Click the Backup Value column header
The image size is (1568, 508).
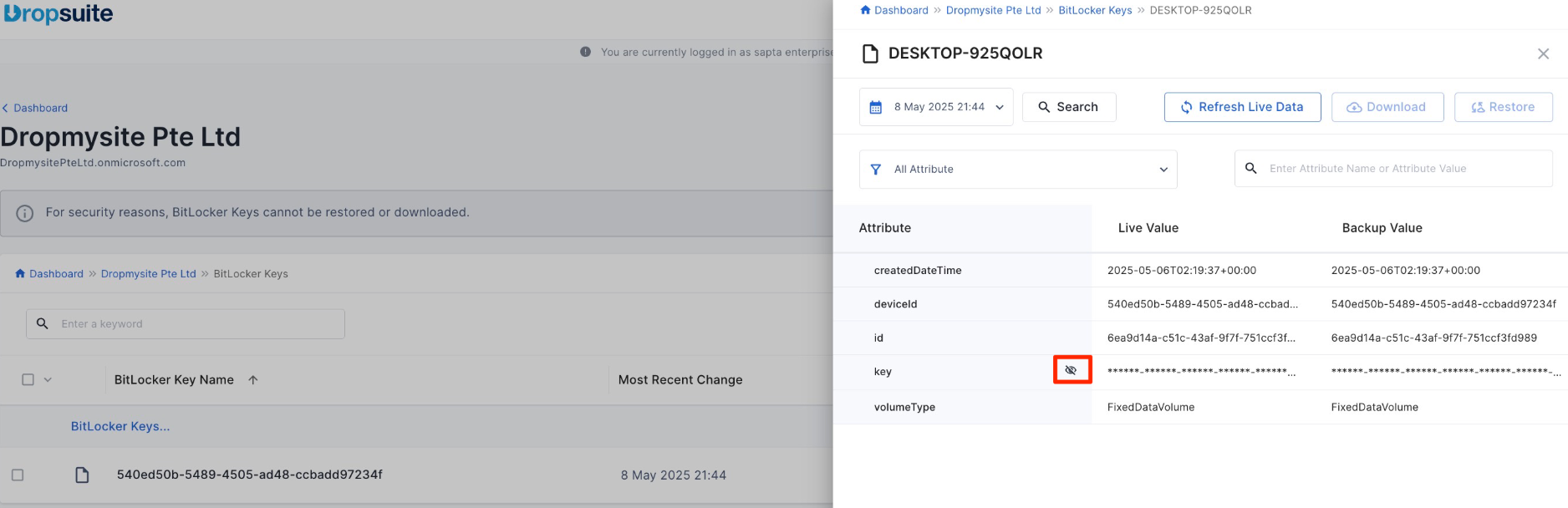pos(1382,228)
